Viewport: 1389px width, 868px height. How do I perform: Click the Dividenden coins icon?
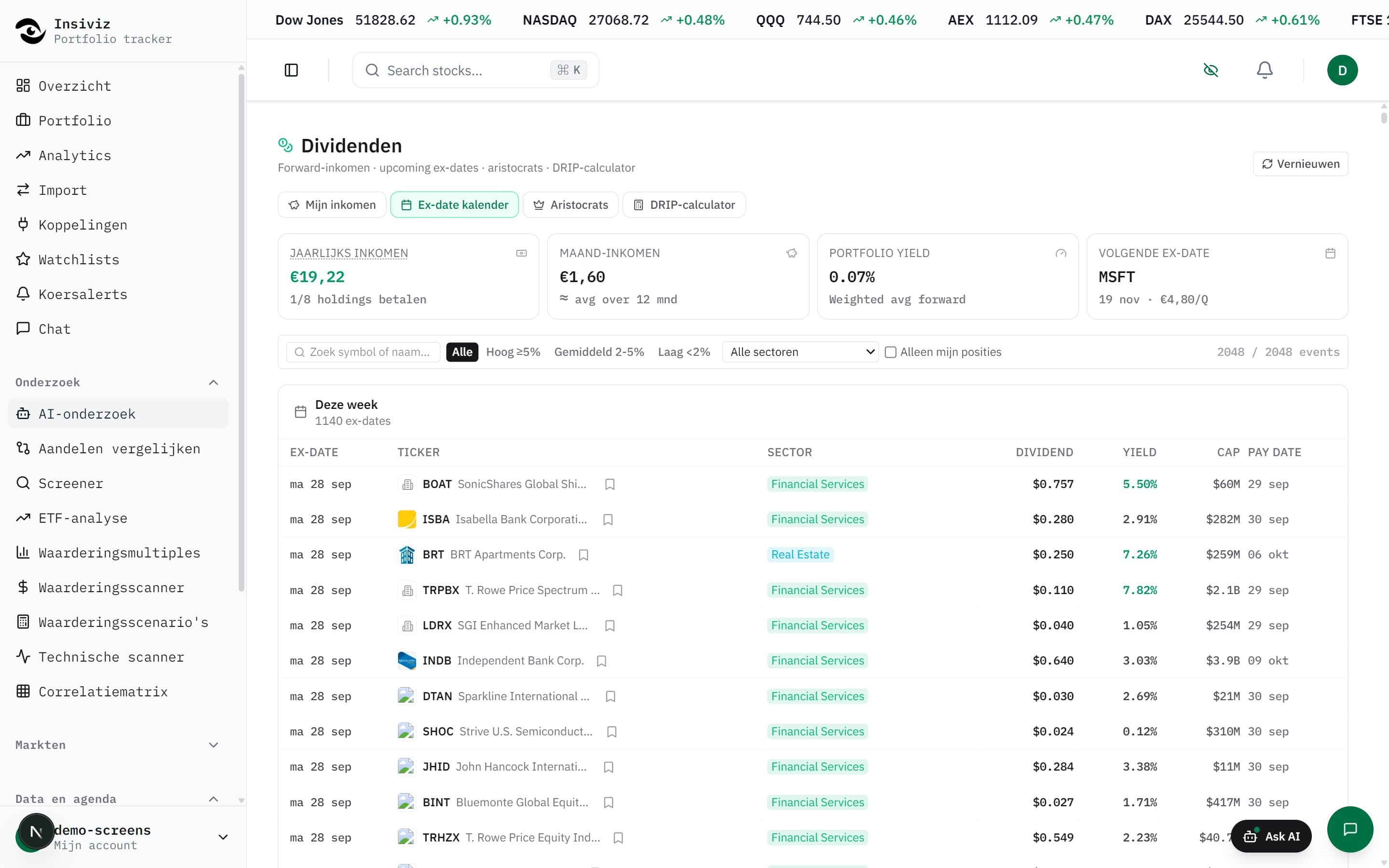(x=285, y=145)
